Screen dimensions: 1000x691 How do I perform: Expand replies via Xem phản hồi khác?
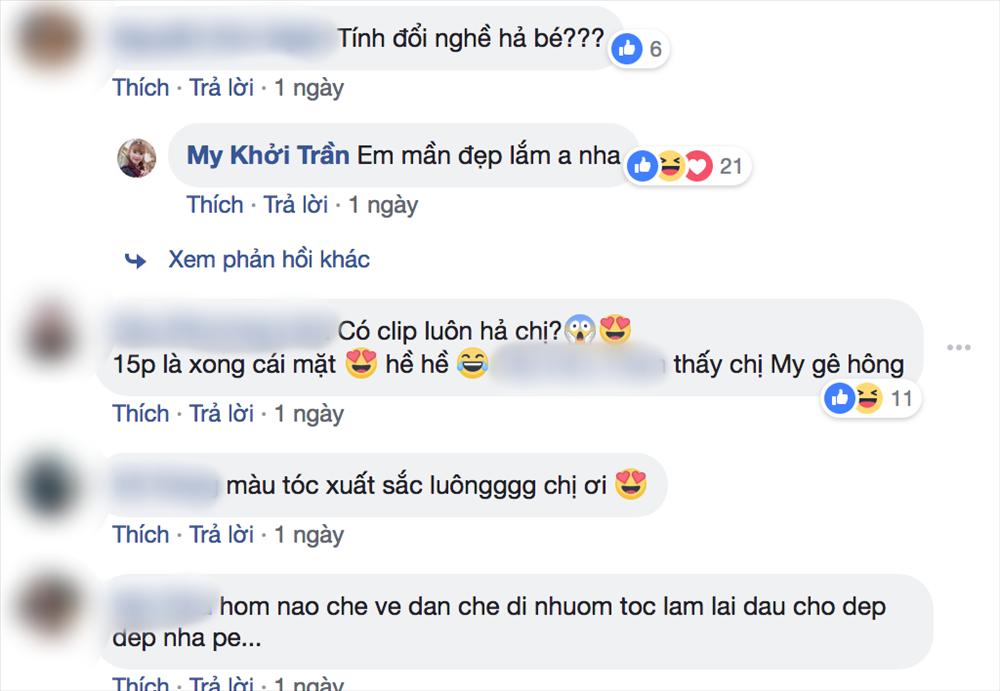coord(268,259)
